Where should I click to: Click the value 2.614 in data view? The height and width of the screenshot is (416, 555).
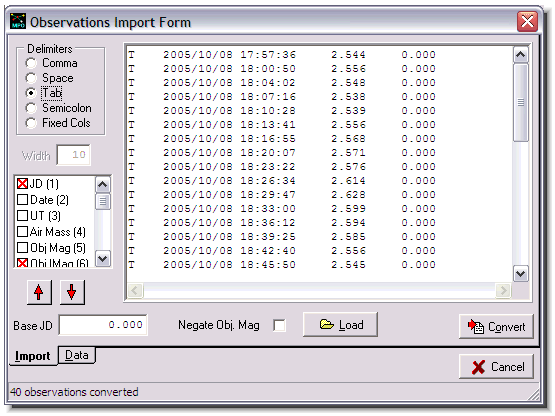pos(348,181)
